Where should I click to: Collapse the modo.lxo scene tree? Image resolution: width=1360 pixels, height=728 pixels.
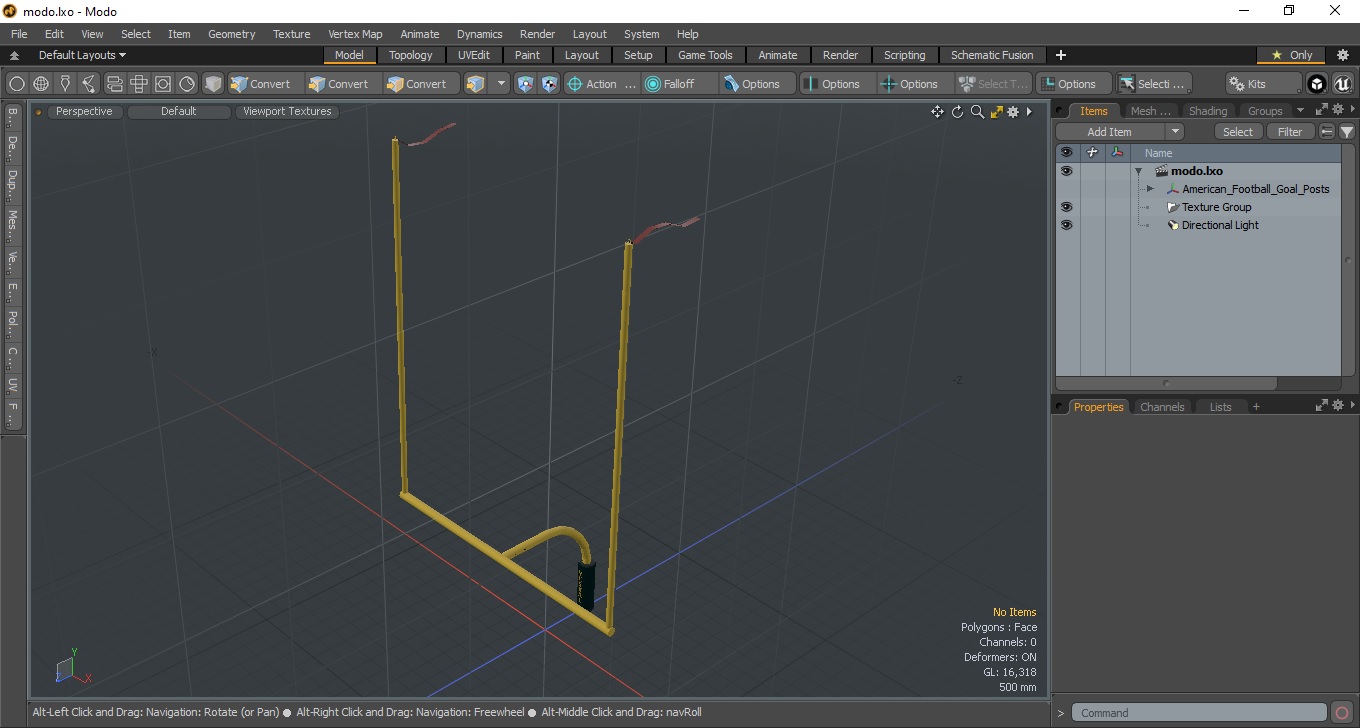(x=1138, y=171)
